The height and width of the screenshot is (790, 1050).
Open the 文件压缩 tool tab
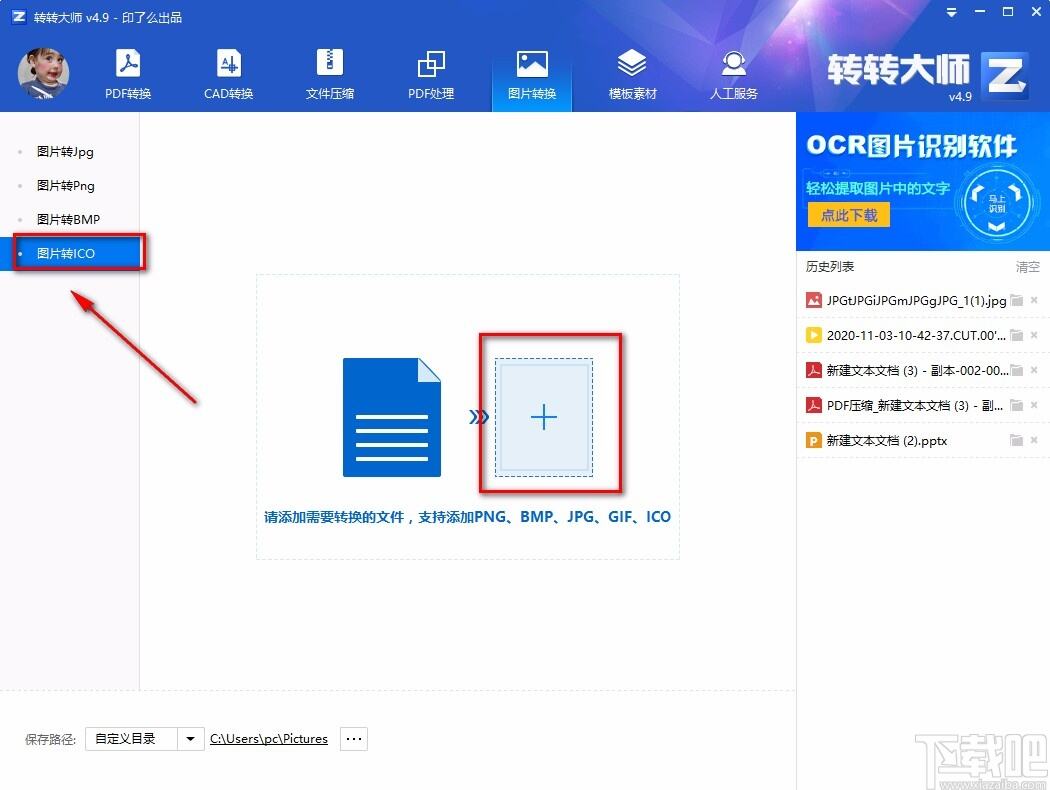point(329,74)
